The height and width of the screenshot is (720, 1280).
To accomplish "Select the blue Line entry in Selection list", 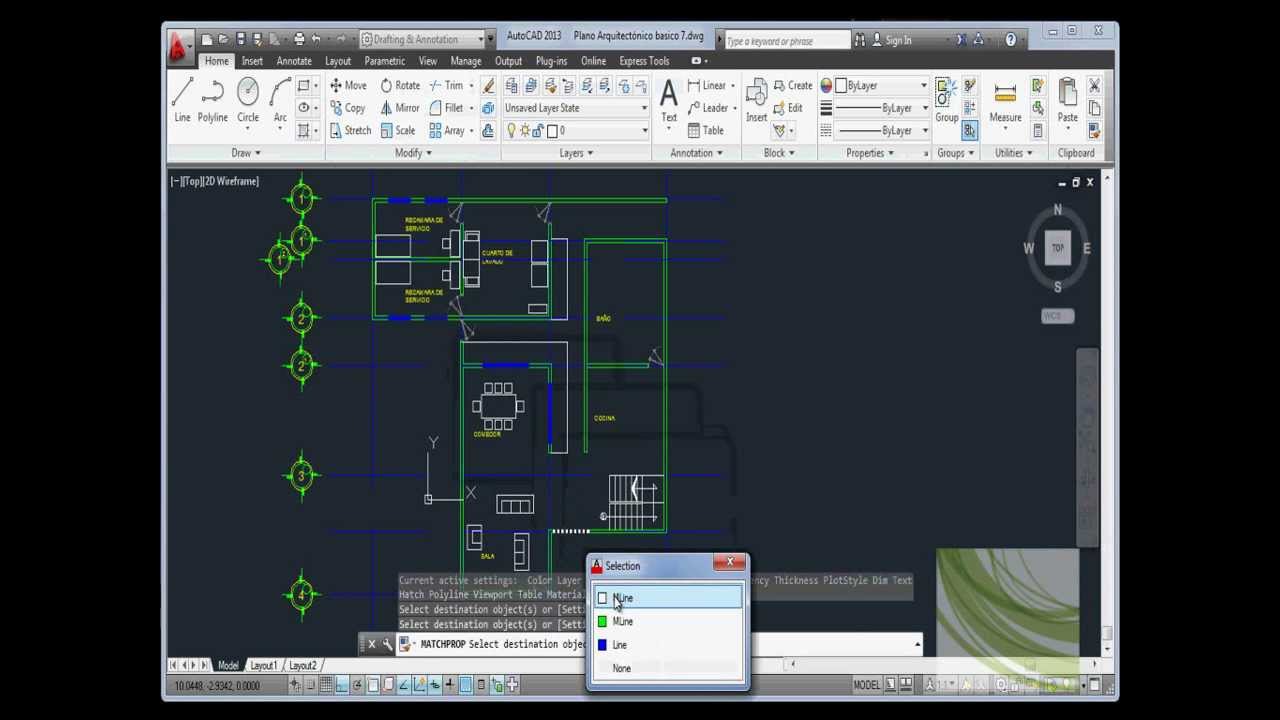I will click(x=667, y=645).
